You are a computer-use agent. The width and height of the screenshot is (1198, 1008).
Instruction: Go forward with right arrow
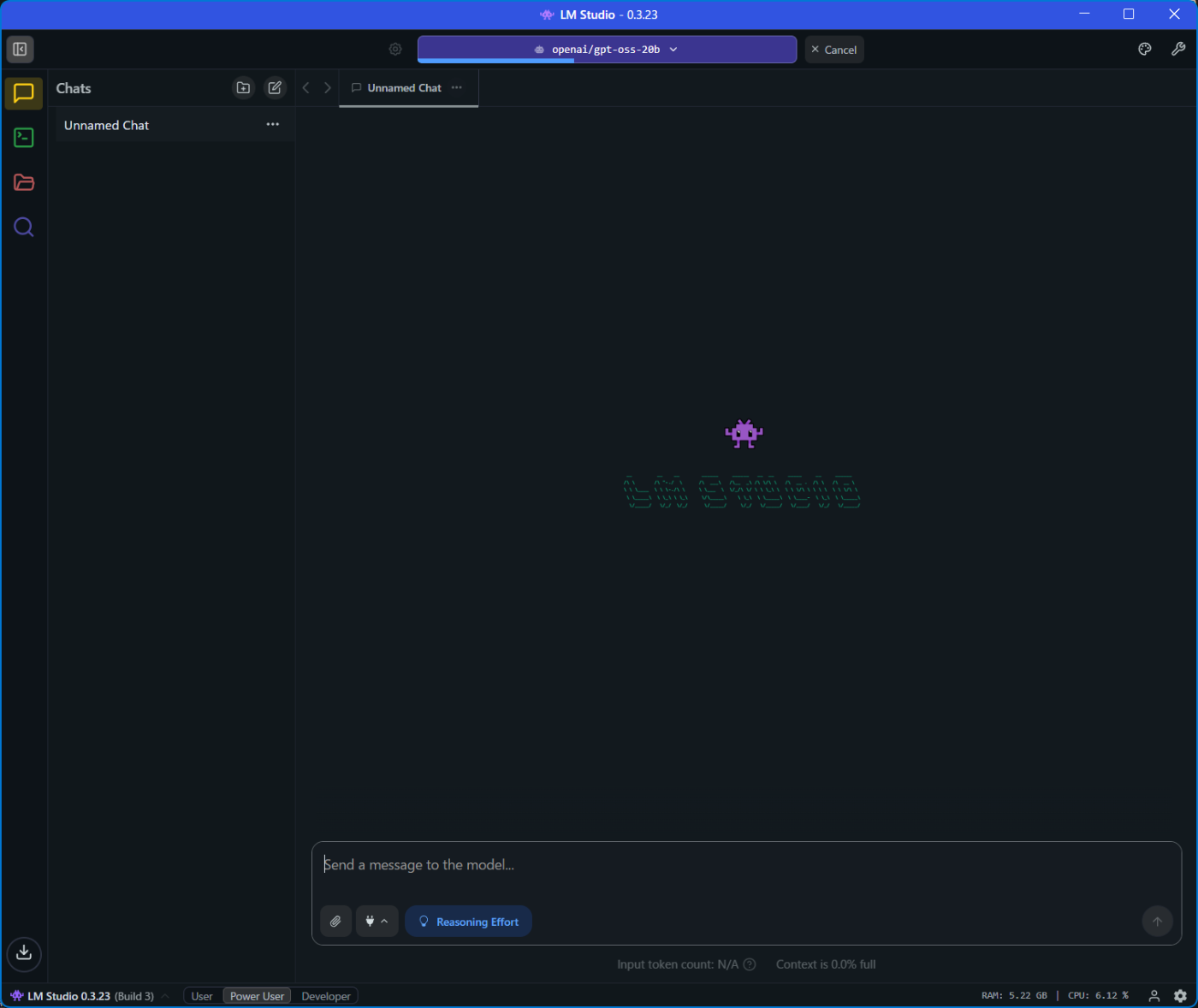[x=327, y=87]
